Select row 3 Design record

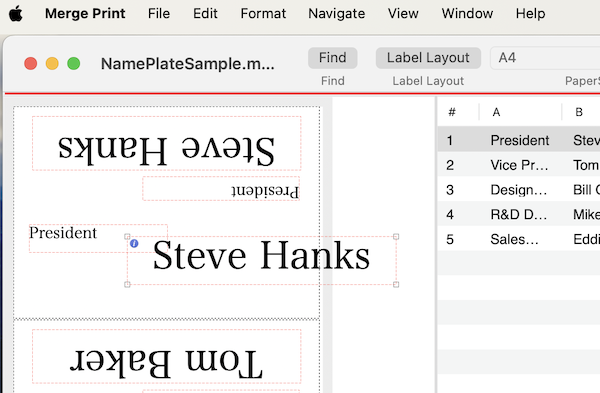(519, 190)
